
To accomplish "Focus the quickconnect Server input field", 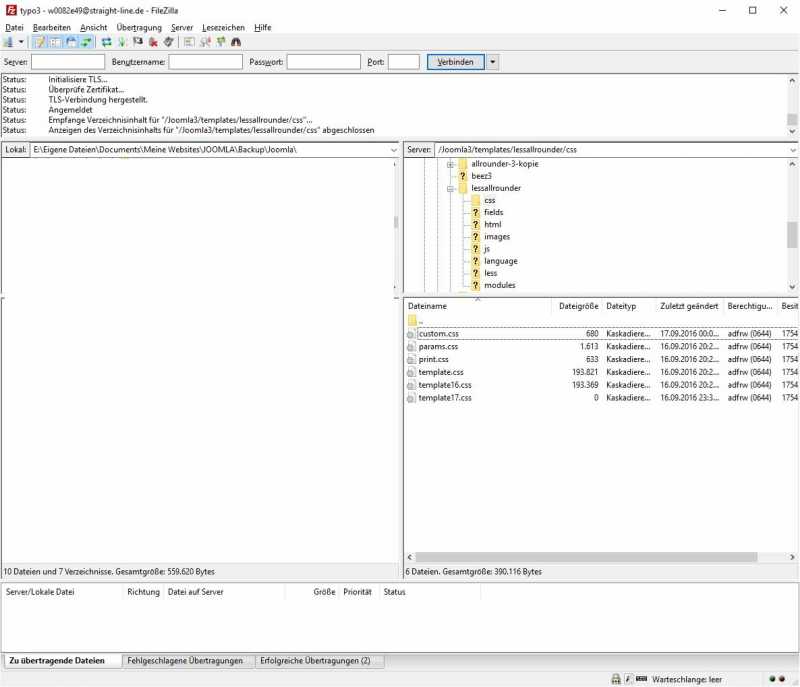I will pos(68,62).
